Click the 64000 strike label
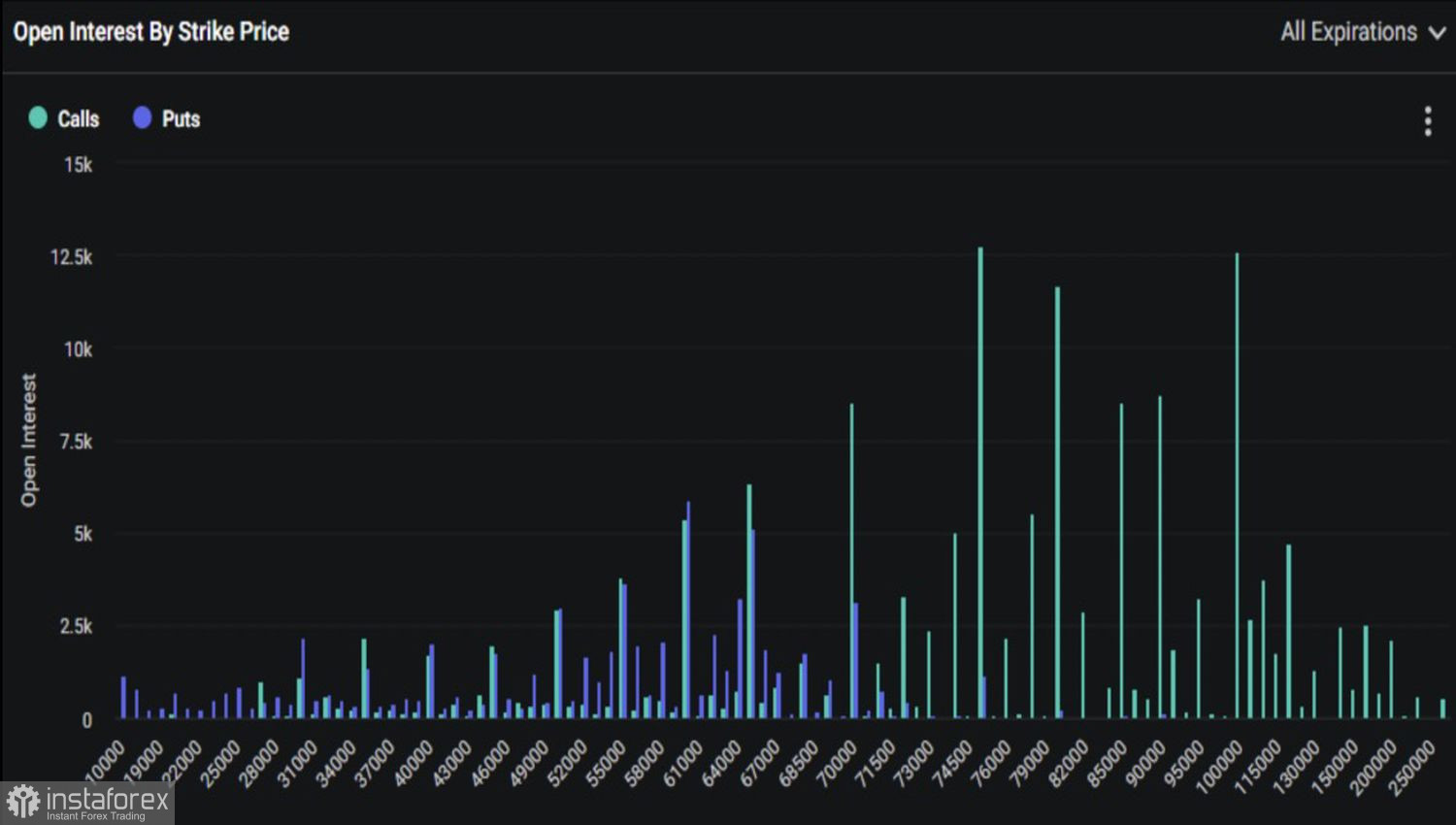 (x=721, y=762)
